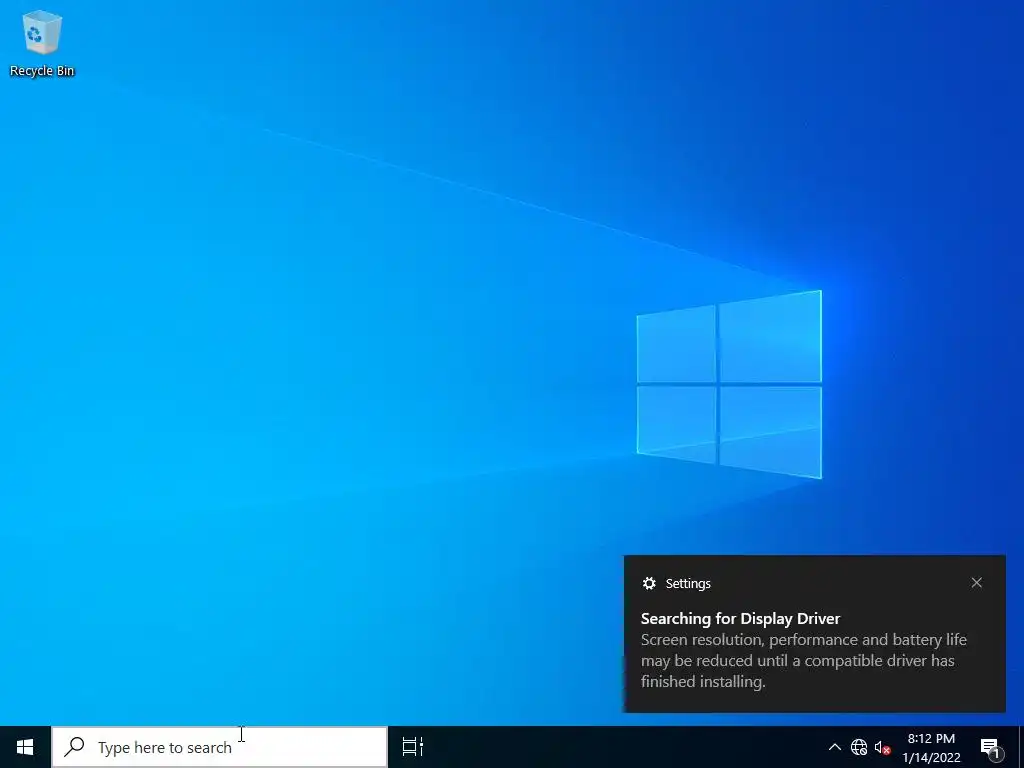Viewport: 1024px width, 768px height.
Task: Click the Show desktop sliver at taskbar end
Action: pyautogui.click(x=1021, y=747)
